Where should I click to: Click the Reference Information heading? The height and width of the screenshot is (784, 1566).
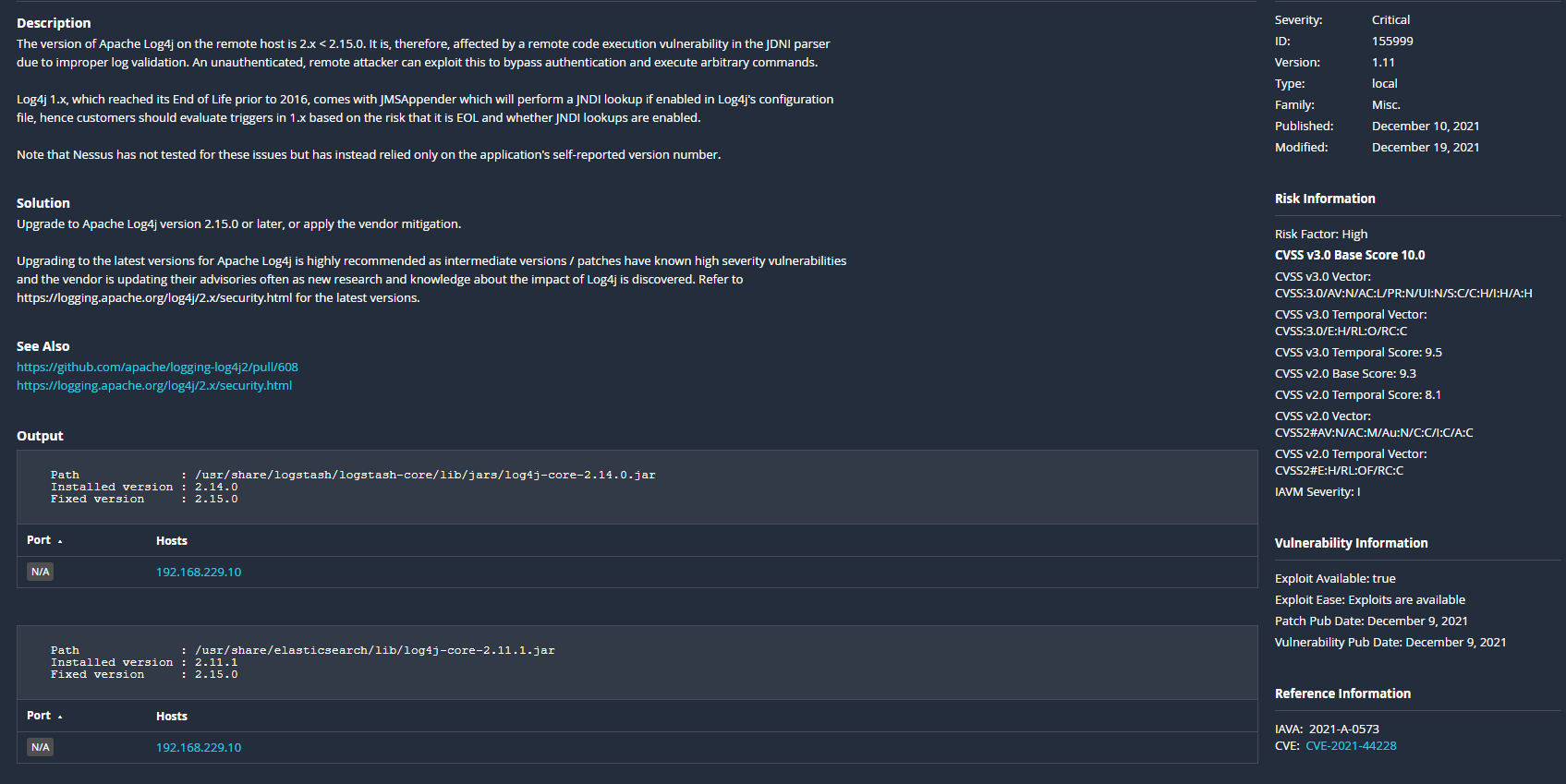click(1342, 694)
